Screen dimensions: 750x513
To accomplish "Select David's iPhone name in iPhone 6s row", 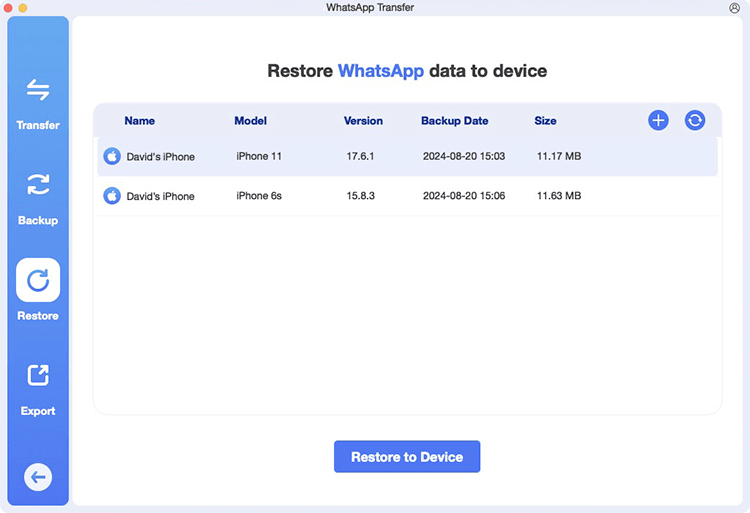I will pyautogui.click(x=160, y=196).
